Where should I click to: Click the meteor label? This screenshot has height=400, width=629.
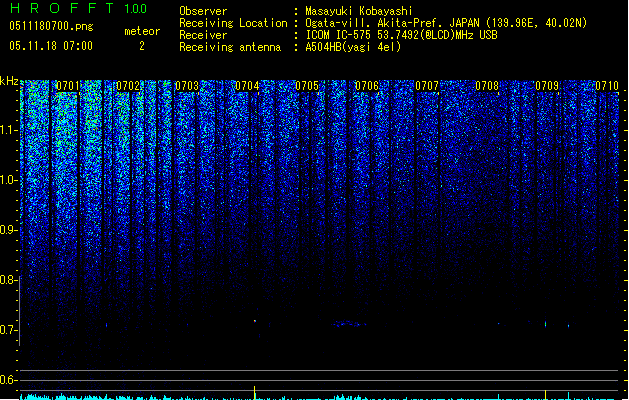pos(142,31)
